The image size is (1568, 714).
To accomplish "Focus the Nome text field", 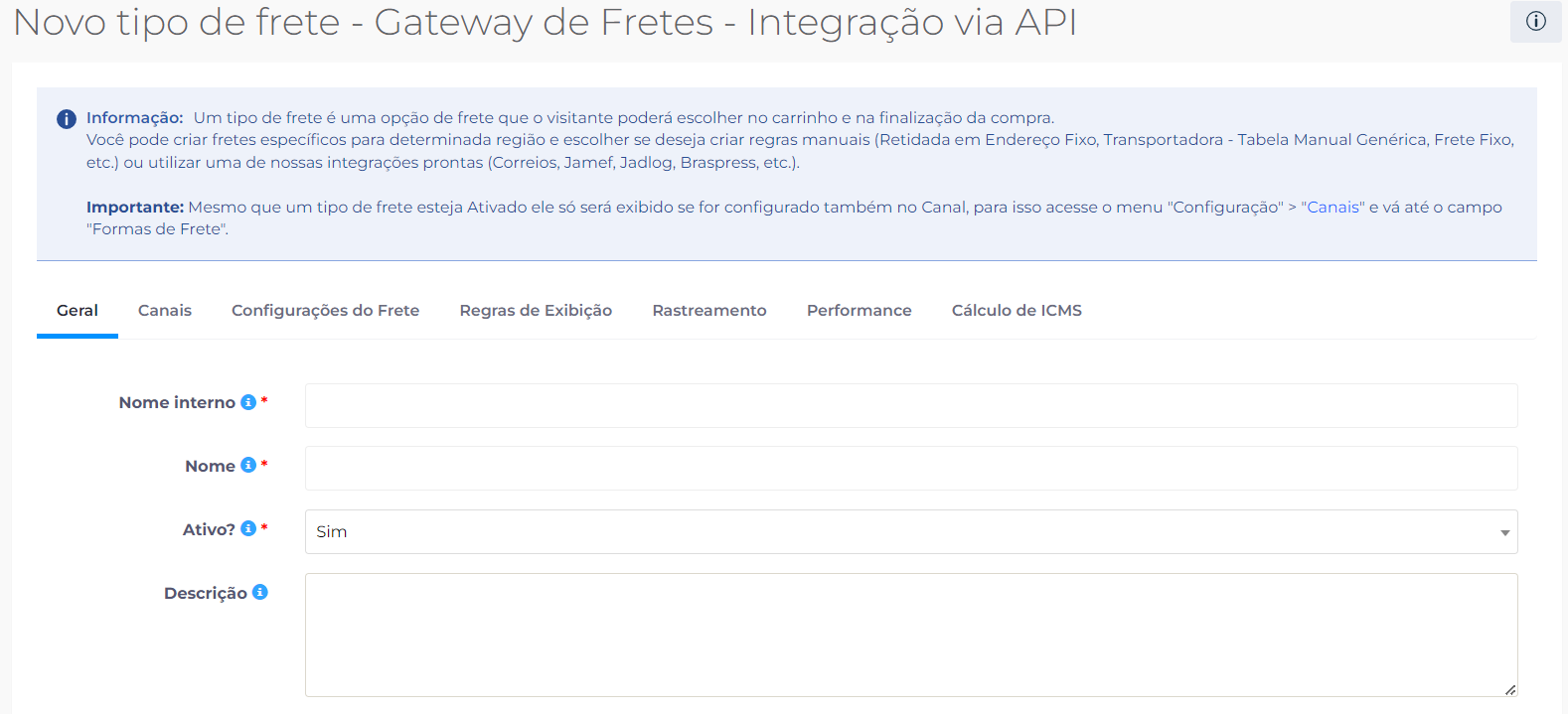I will tap(911, 468).
